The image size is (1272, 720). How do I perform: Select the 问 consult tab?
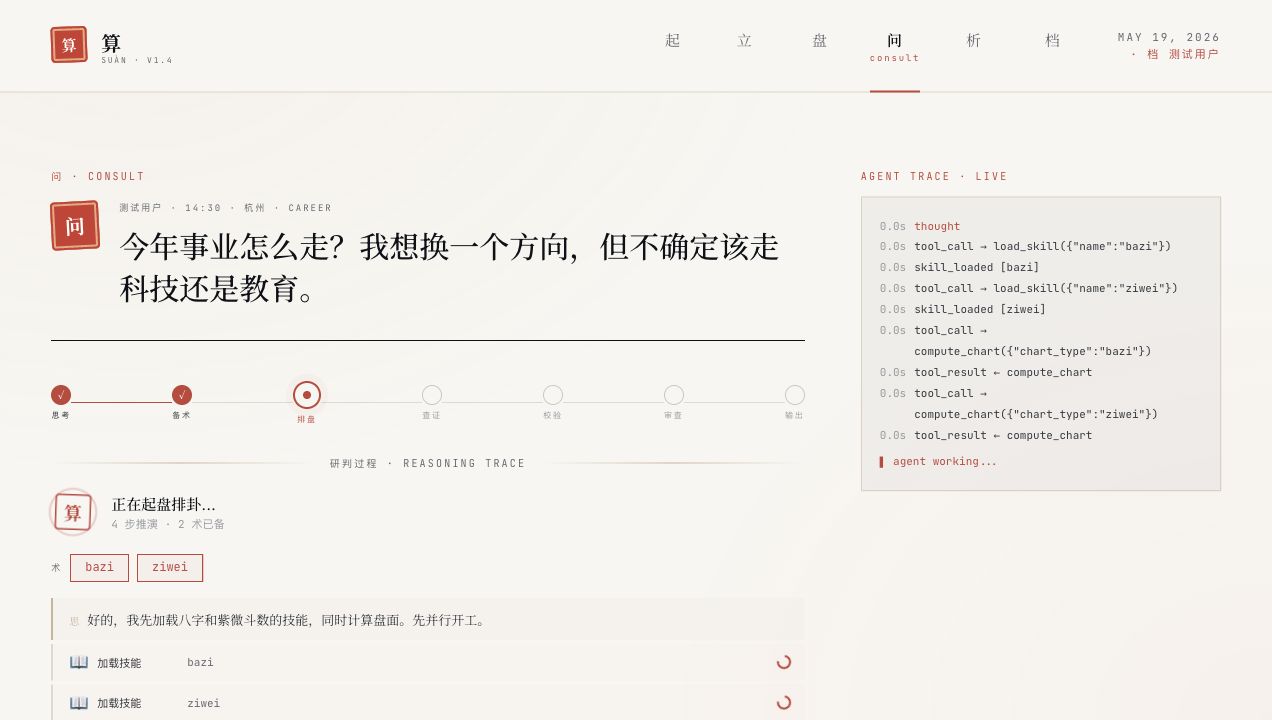[x=895, y=46]
